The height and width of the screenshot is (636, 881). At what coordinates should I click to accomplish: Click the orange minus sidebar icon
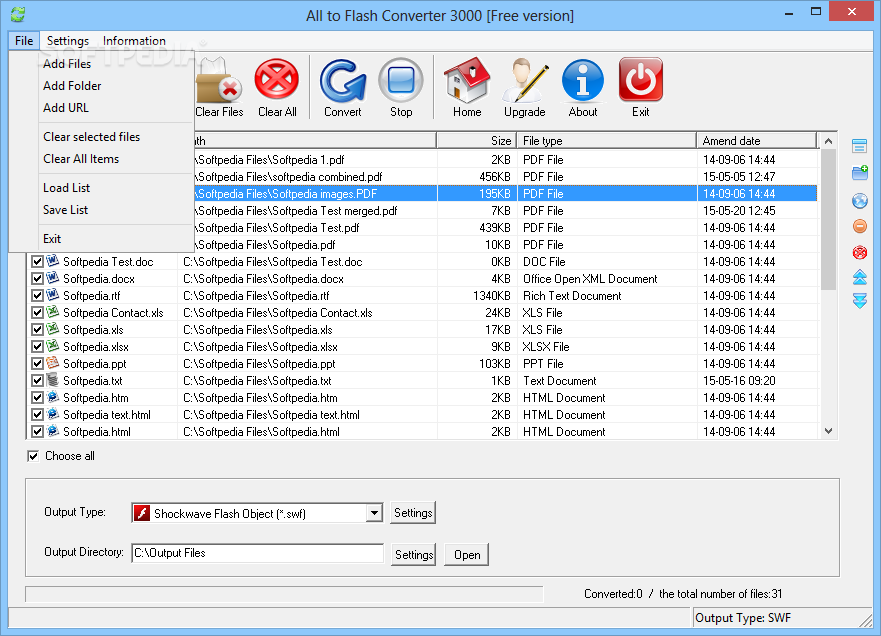point(860,226)
